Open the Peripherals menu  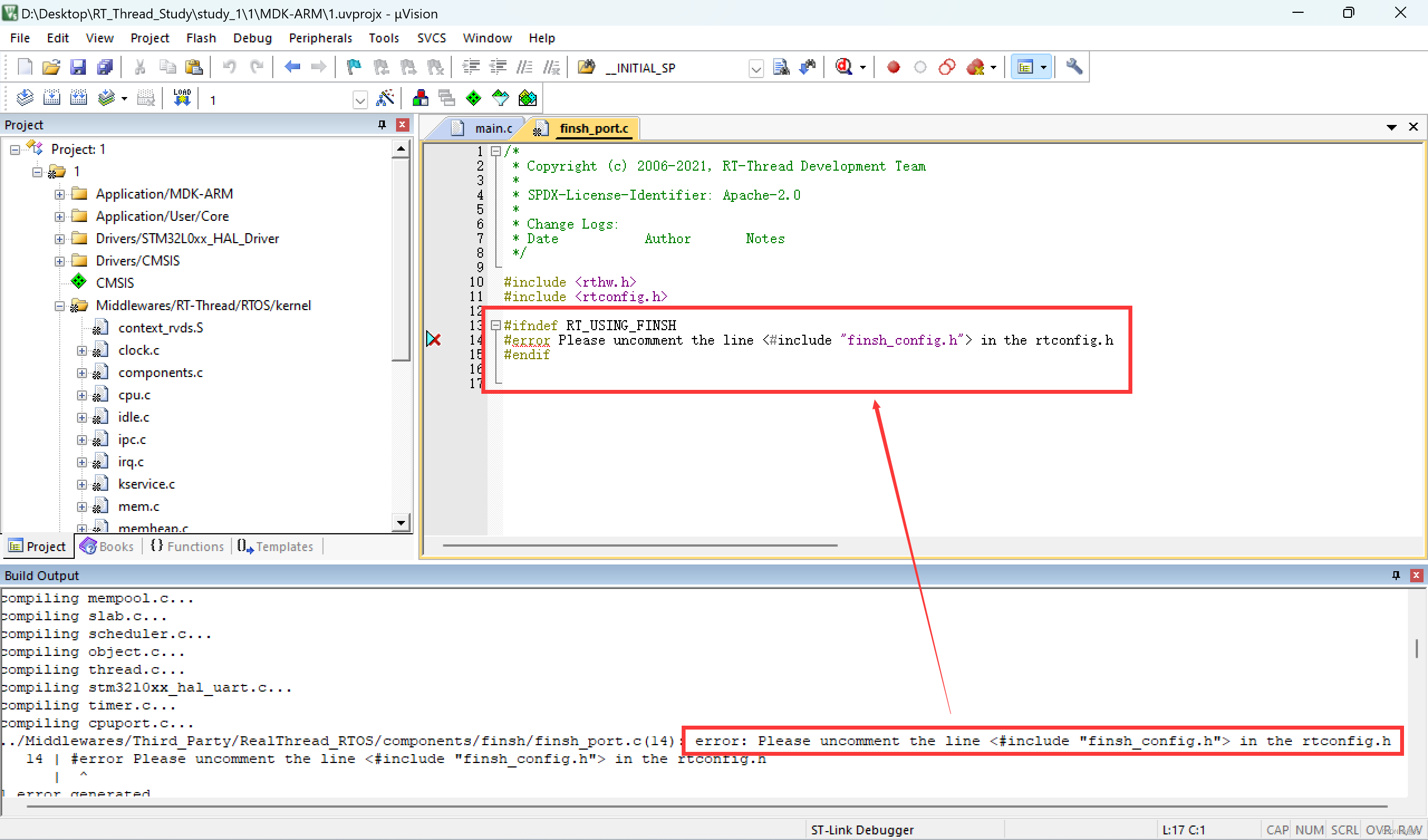(320, 38)
